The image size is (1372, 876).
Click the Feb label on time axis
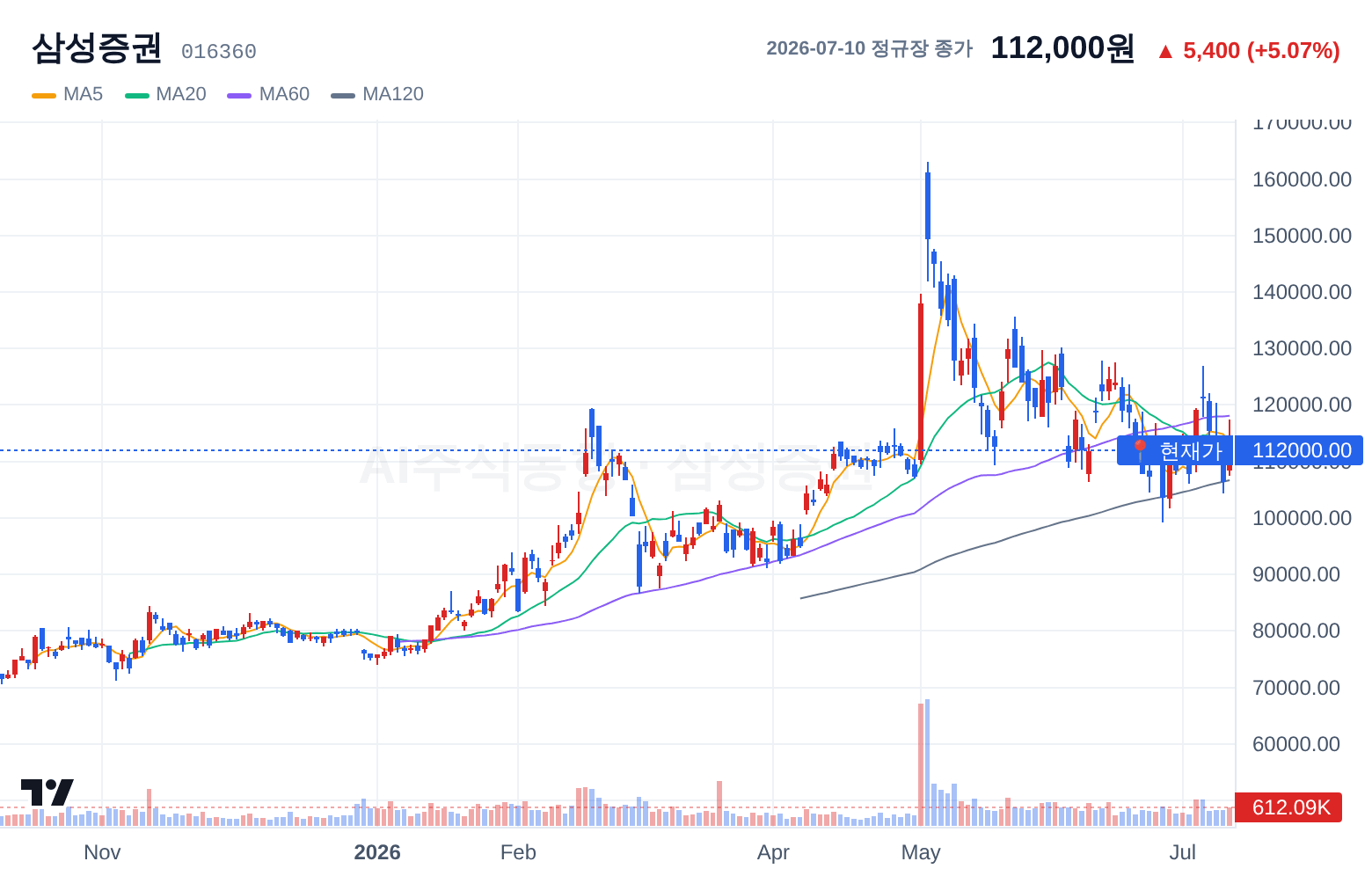(518, 852)
